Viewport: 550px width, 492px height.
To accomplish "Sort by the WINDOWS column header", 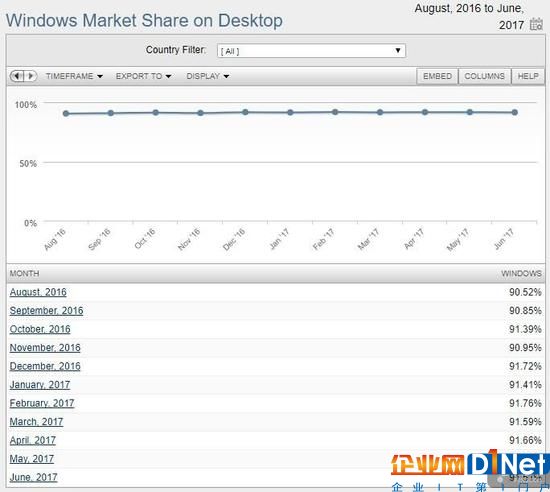I will pyautogui.click(x=521, y=274).
